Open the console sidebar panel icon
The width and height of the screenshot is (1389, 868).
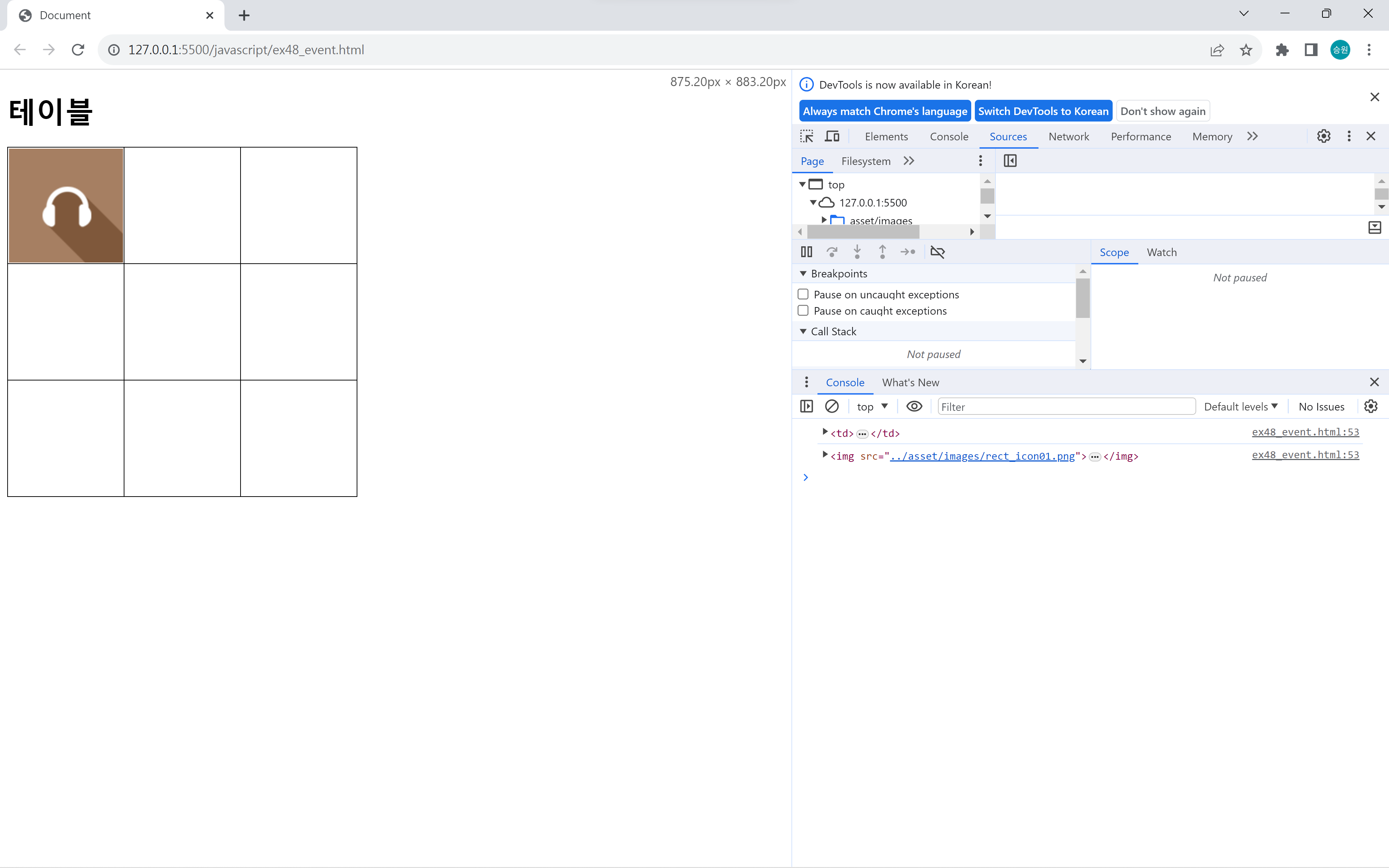coord(806,407)
